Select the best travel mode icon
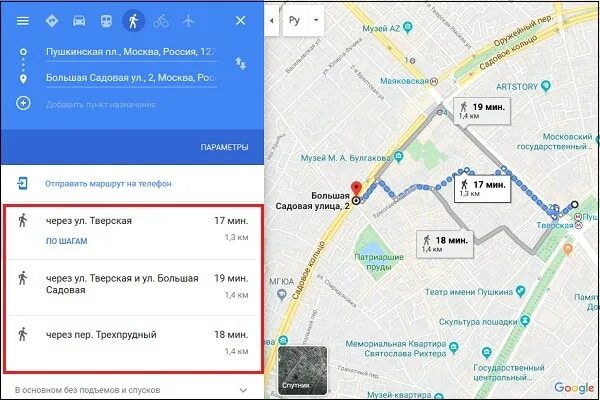600x400 pixels. click(52, 21)
